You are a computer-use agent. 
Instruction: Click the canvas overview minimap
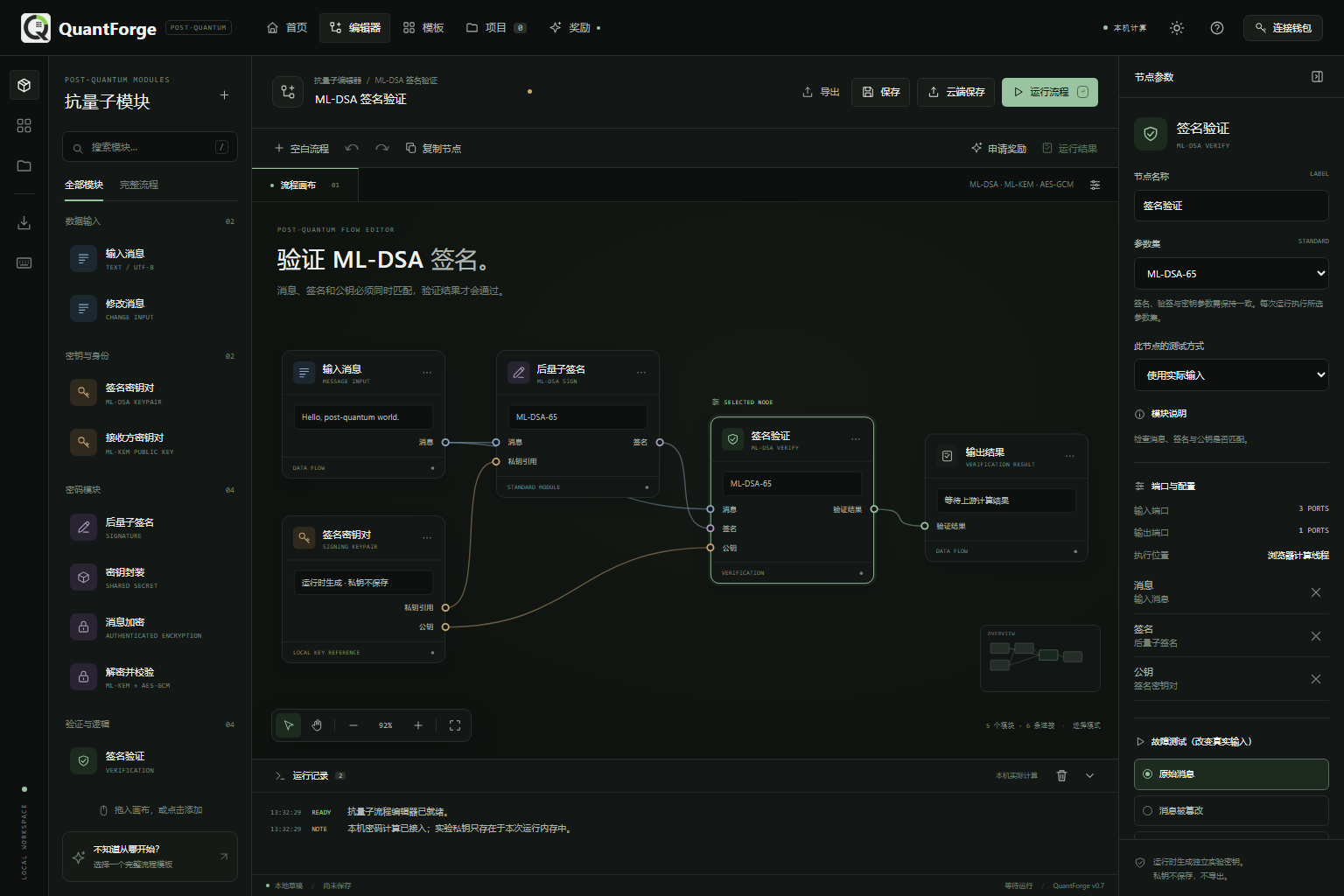point(1040,658)
